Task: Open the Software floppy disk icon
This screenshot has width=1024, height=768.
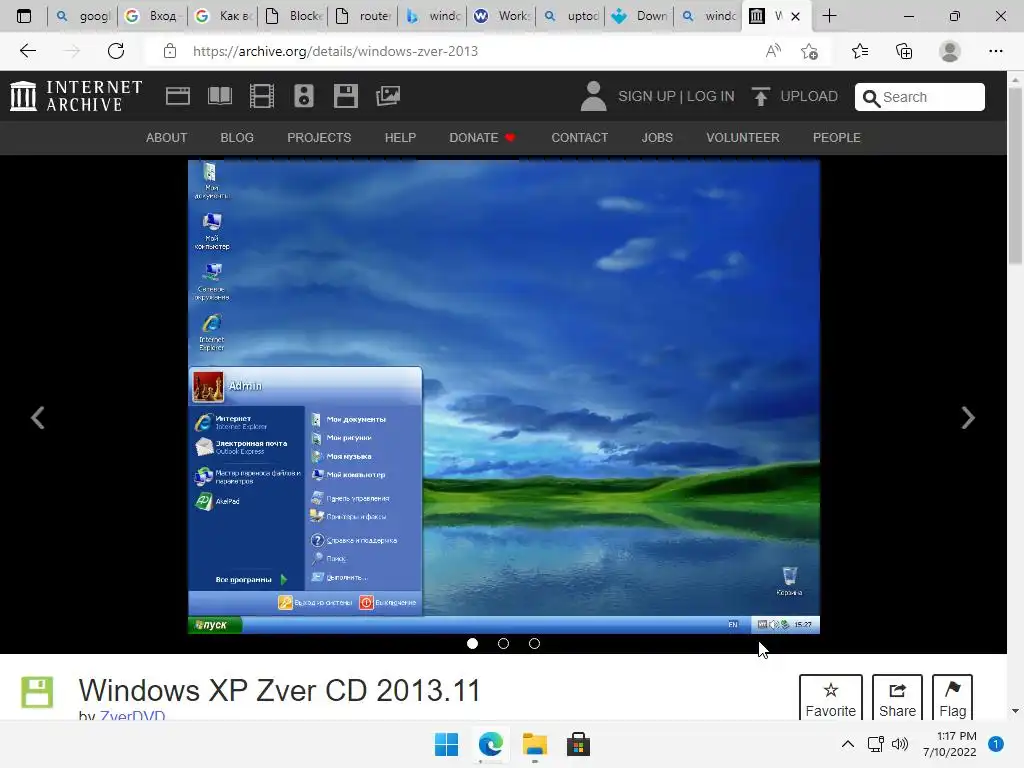Action: pos(345,96)
